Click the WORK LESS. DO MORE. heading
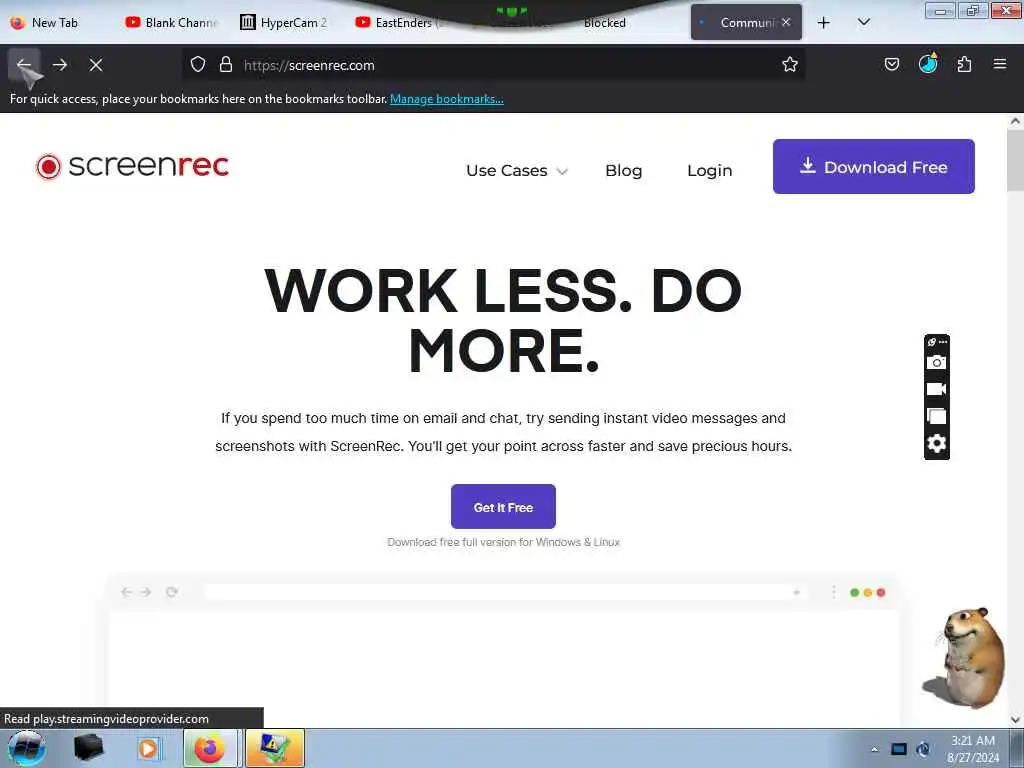 coord(503,320)
